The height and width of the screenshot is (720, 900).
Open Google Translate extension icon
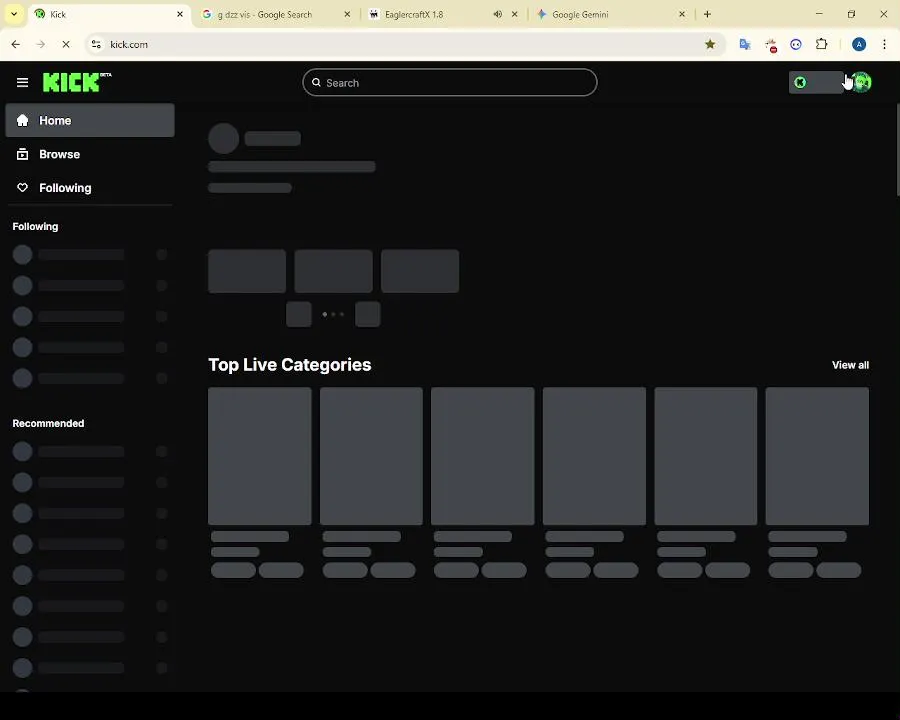(745, 44)
